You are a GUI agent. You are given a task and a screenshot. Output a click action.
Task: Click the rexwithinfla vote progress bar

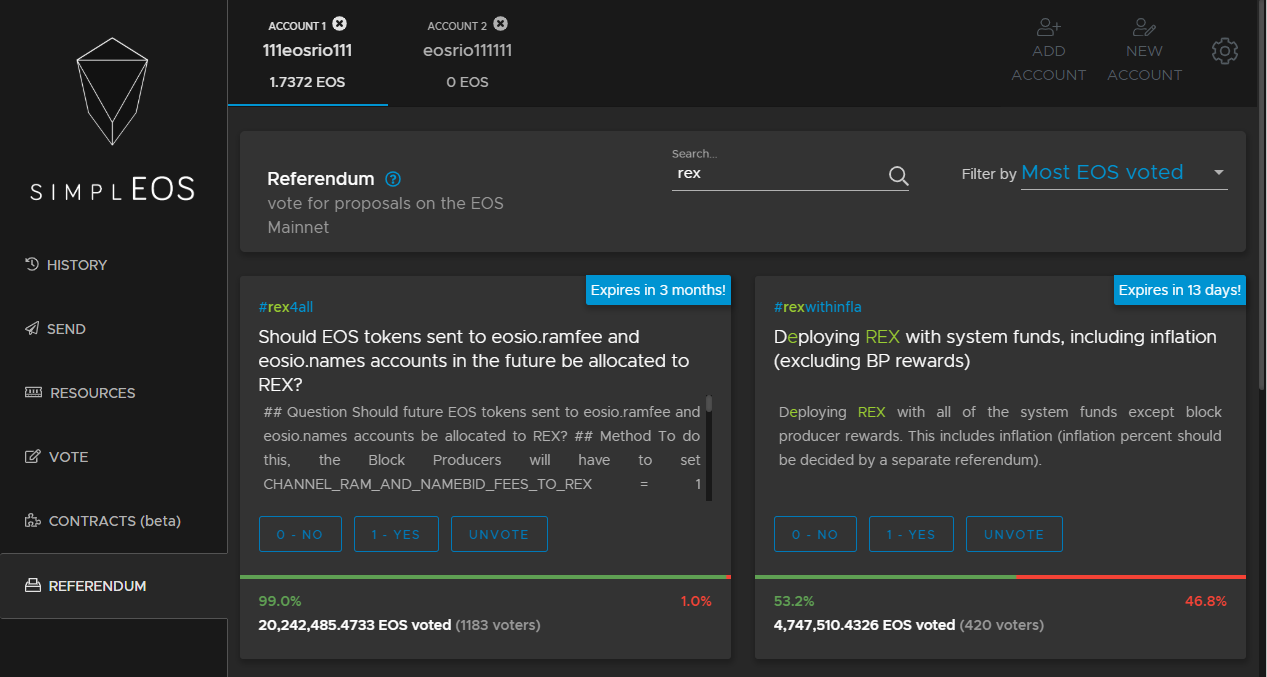[x=1000, y=577]
